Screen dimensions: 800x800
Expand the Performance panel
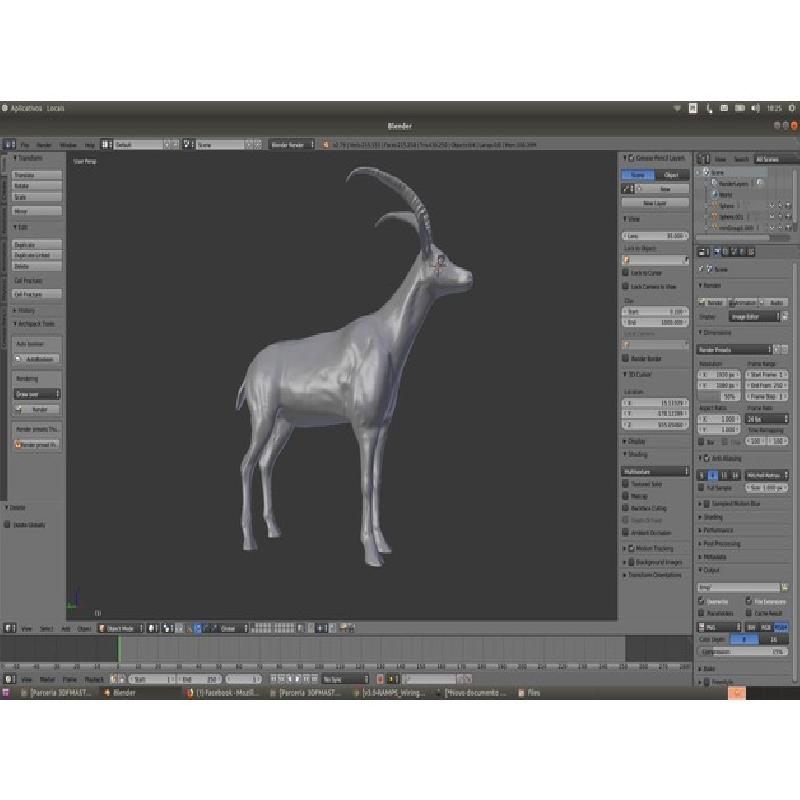(718, 530)
